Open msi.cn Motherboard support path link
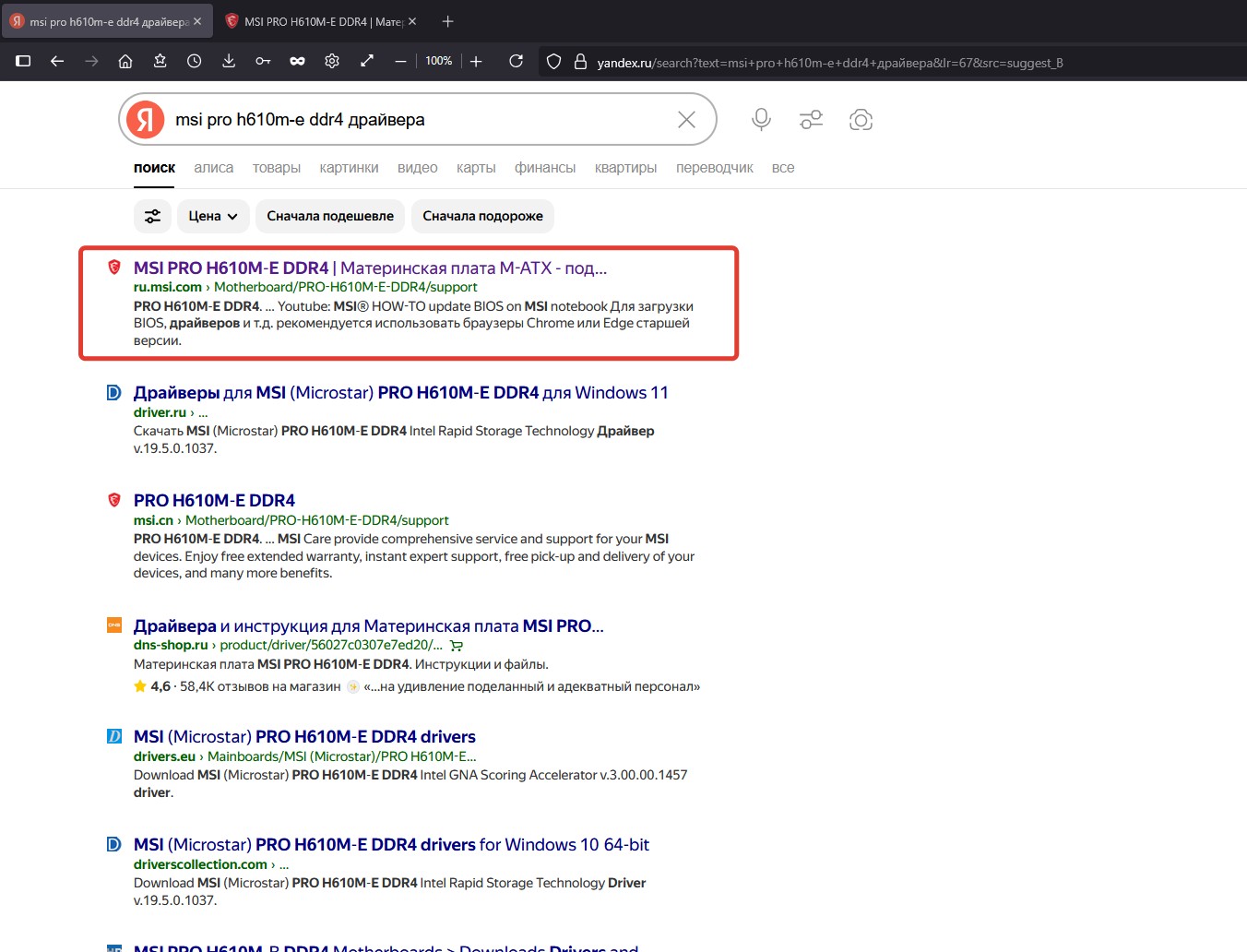This screenshot has height=952, width=1247. point(291,520)
